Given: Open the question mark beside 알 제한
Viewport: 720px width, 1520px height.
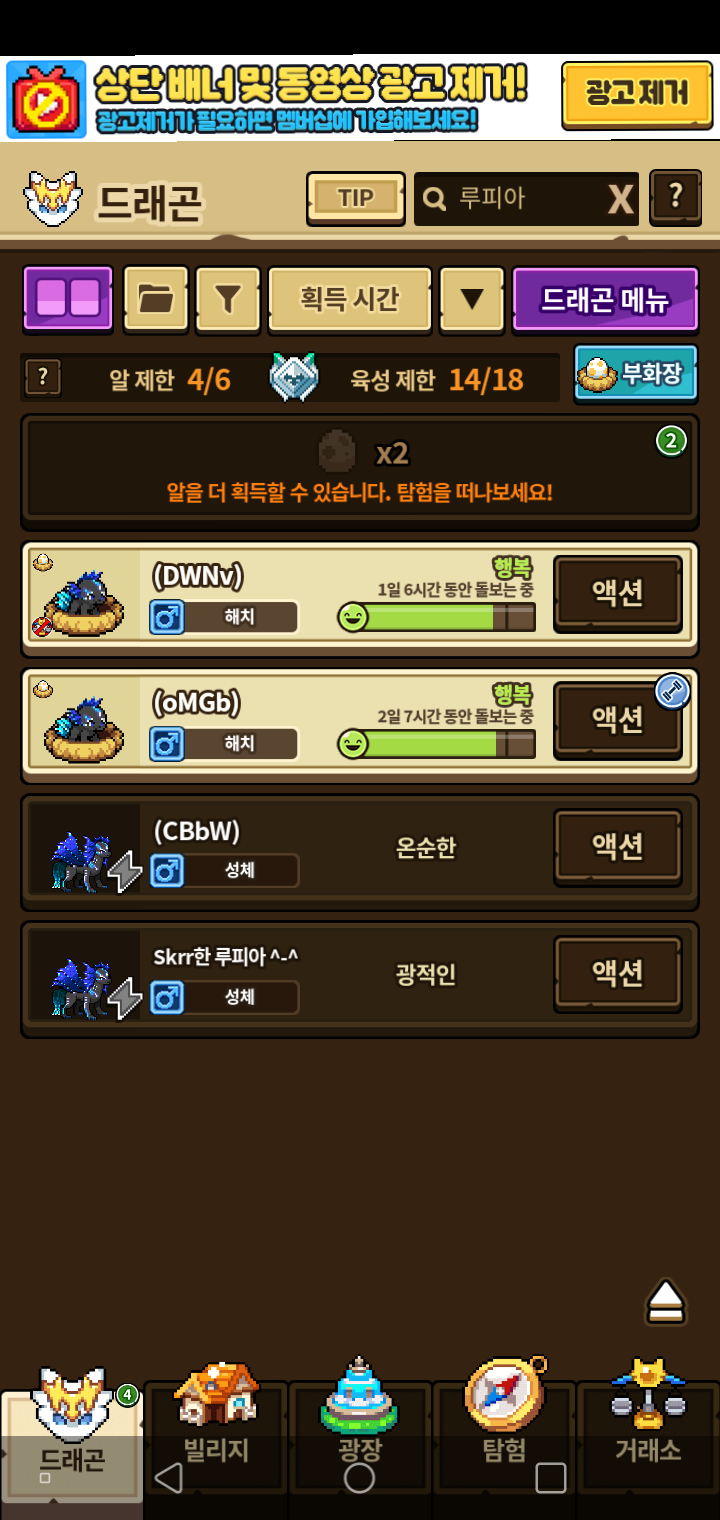Looking at the screenshot, I should [43, 378].
